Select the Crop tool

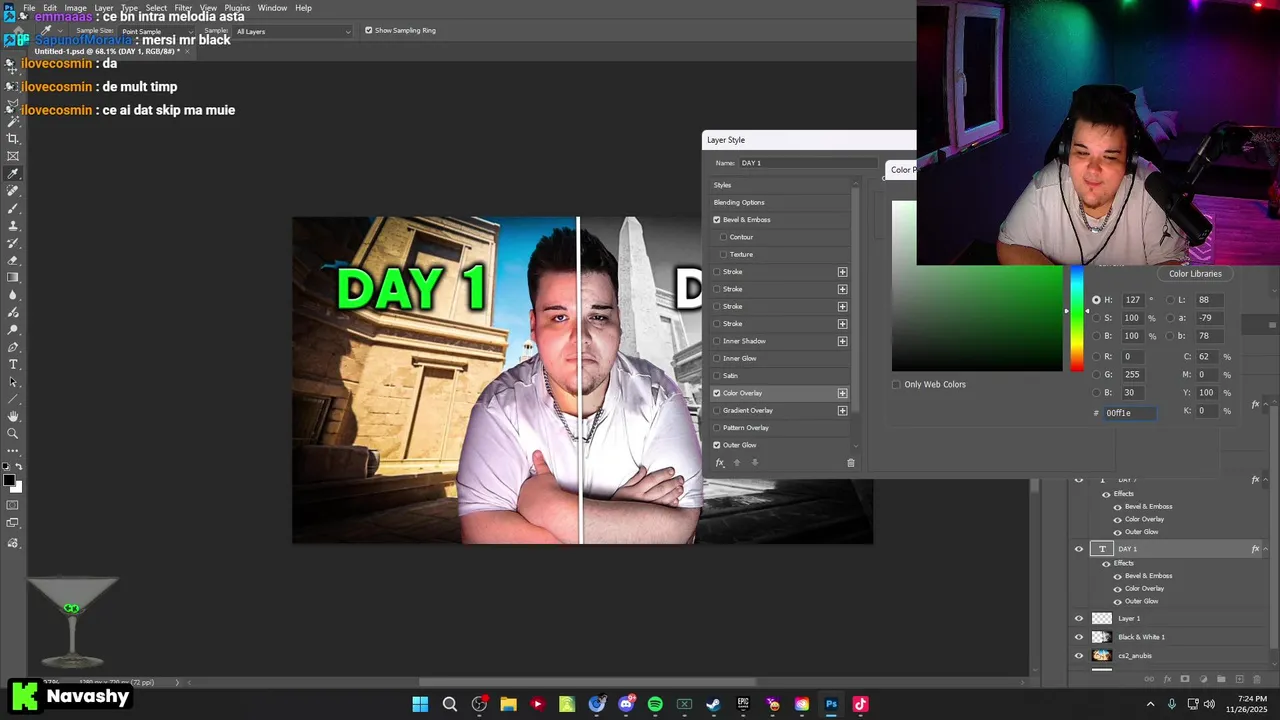pos(13,139)
